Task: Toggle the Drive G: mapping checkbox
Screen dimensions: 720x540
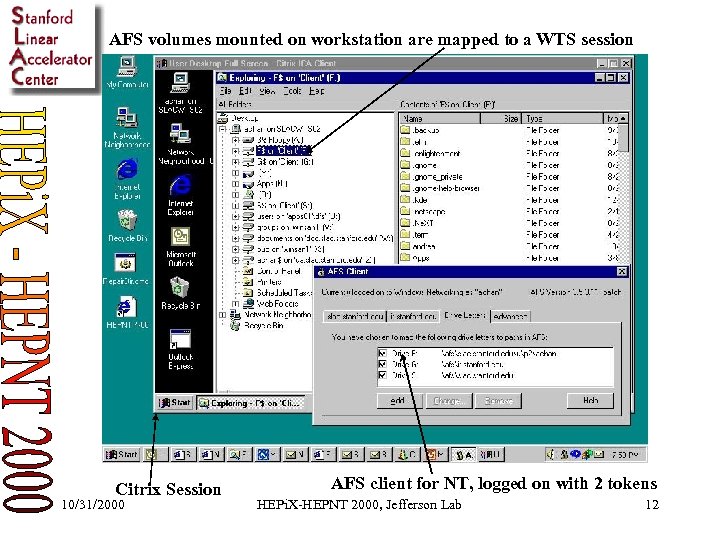Action: pyautogui.click(x=382, y=364)
